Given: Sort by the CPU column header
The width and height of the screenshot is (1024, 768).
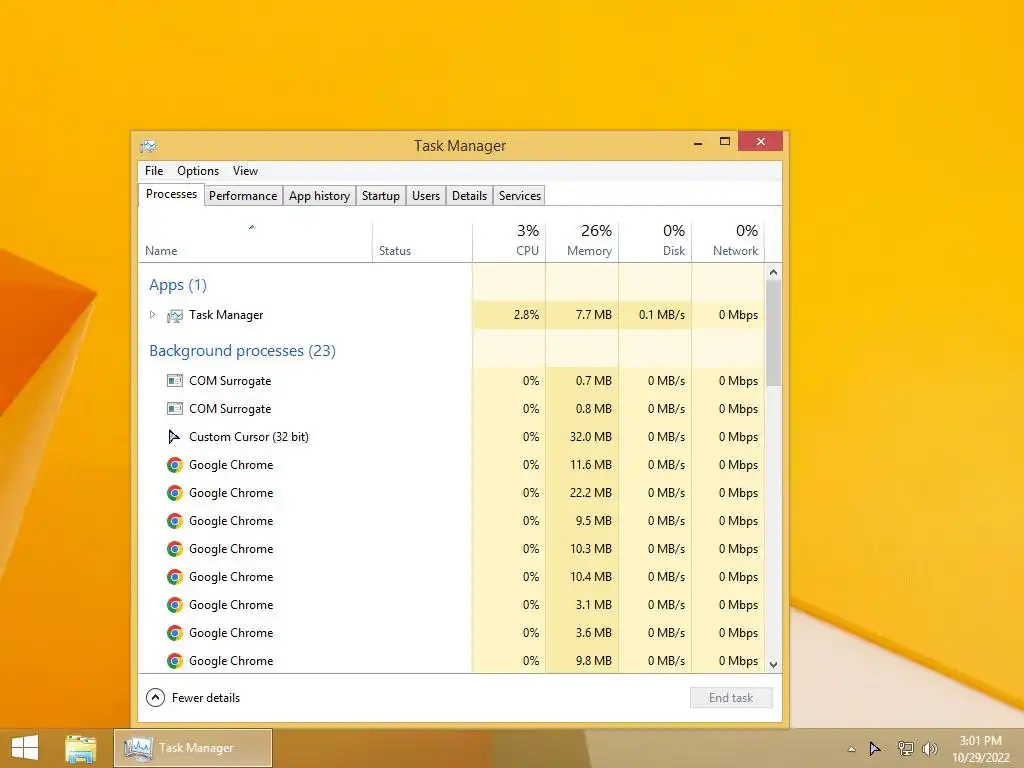Looking at the screenshot, I should pos(509,241).
